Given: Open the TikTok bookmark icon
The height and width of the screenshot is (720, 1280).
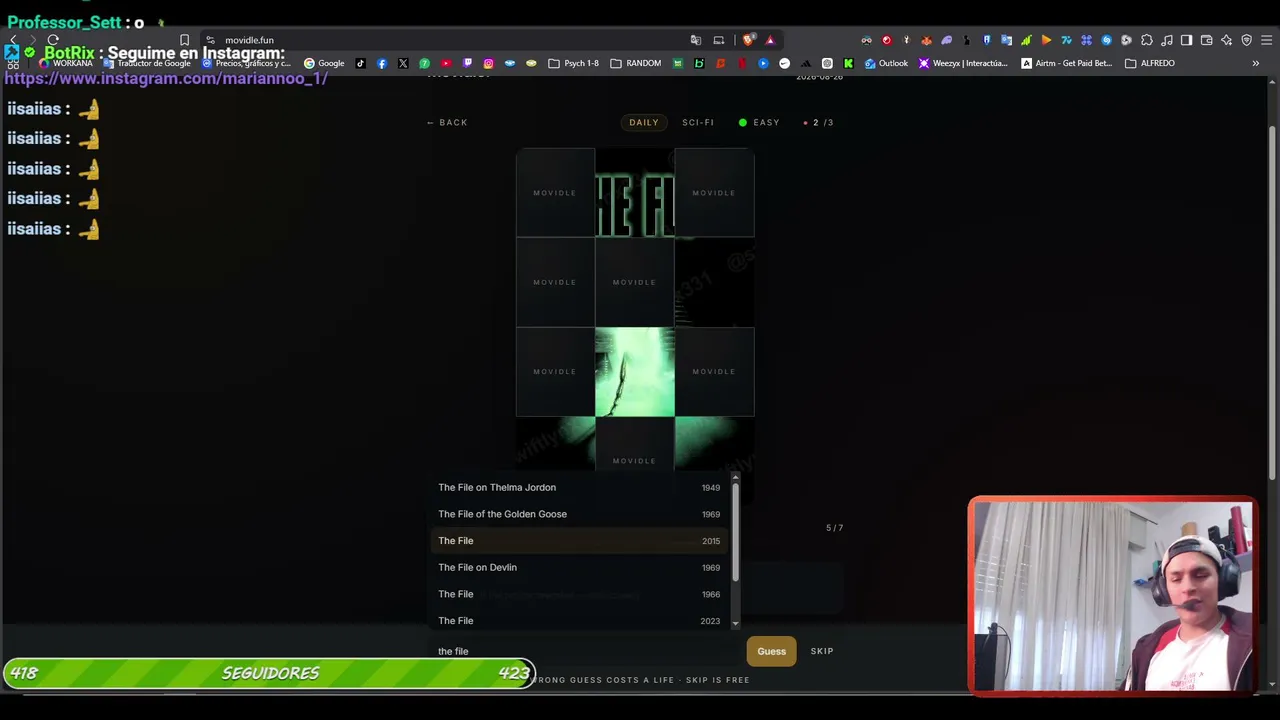Looking at the screenshot, I should [361, 63].
